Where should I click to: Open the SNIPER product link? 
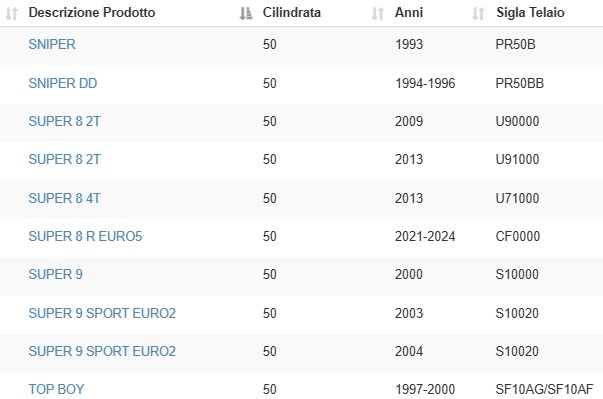coord(52,44)
